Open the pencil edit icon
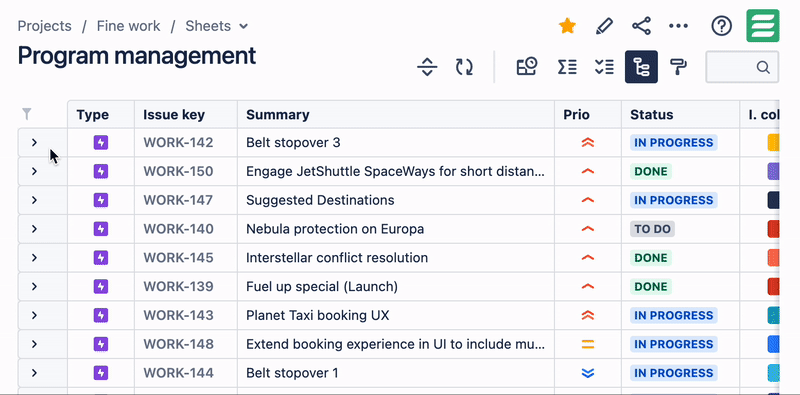The width and height of the screenshot is (800, 395). coord(604,26)
